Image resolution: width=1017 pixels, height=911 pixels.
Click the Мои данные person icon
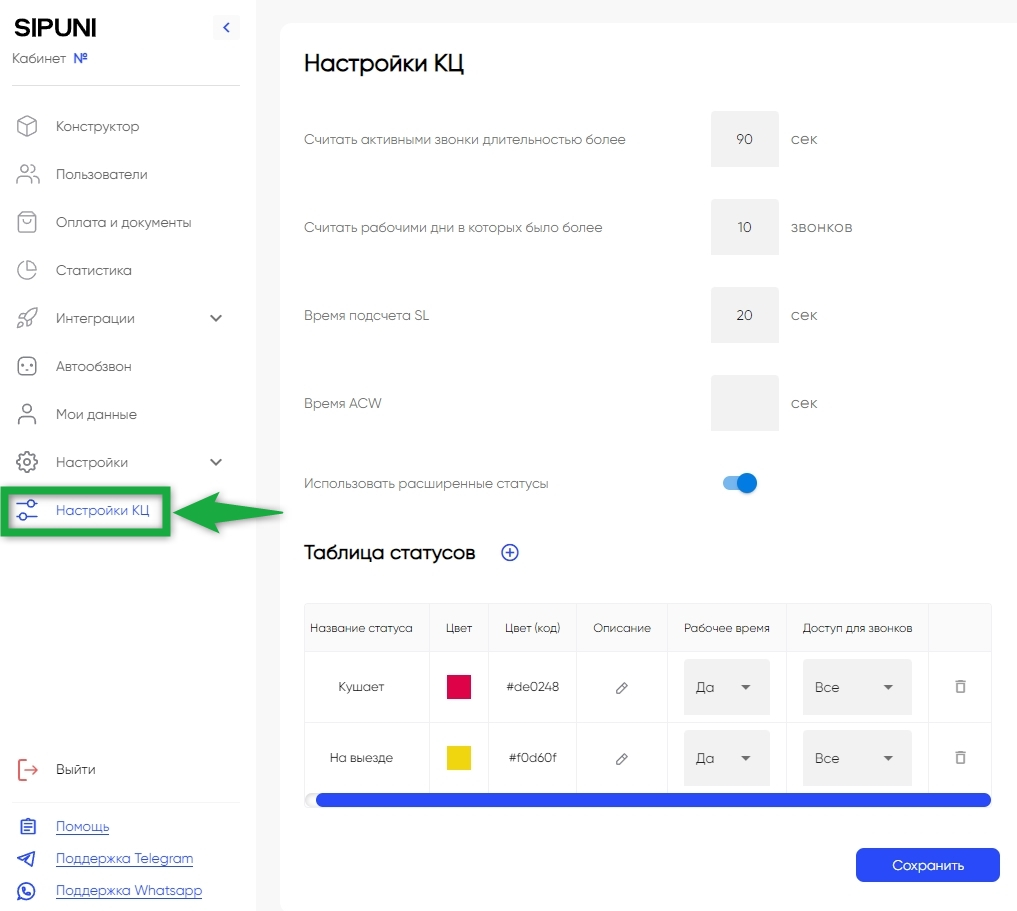(27, 414)
